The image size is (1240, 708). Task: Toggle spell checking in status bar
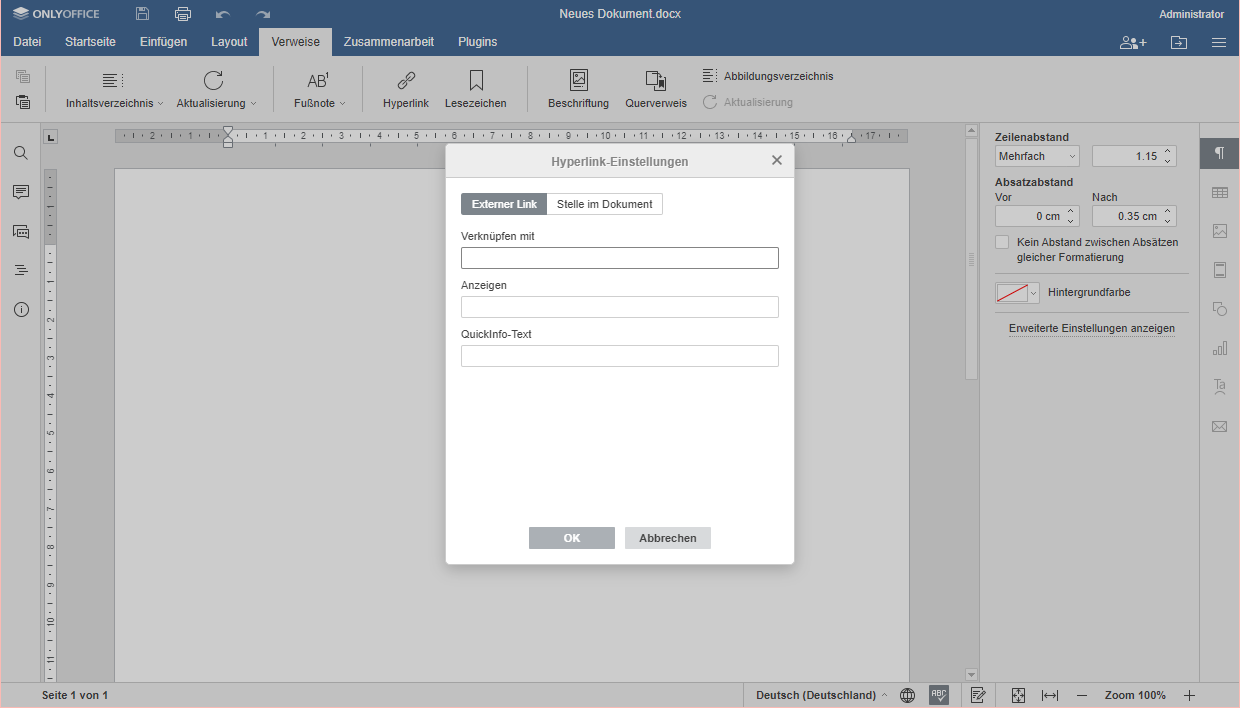938,695
